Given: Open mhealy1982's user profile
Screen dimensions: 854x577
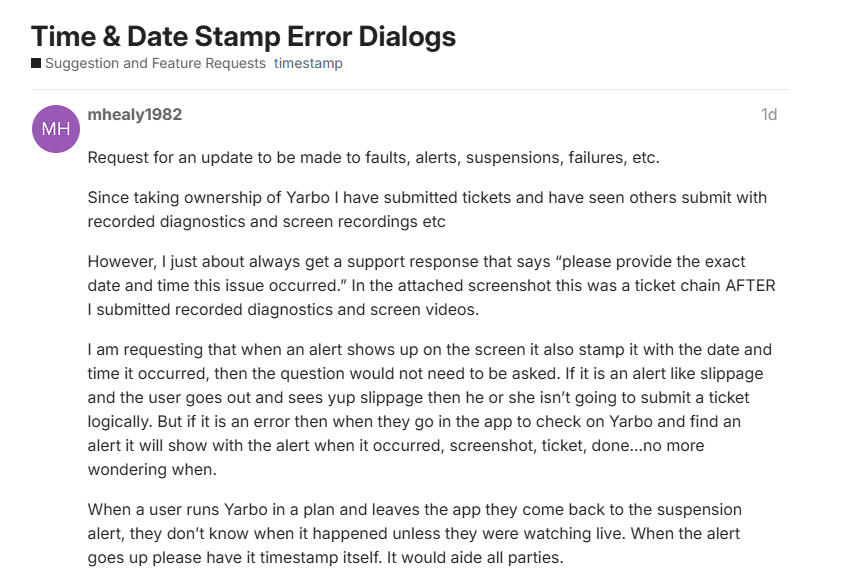Looking at the screenshot, I should 135,114.
